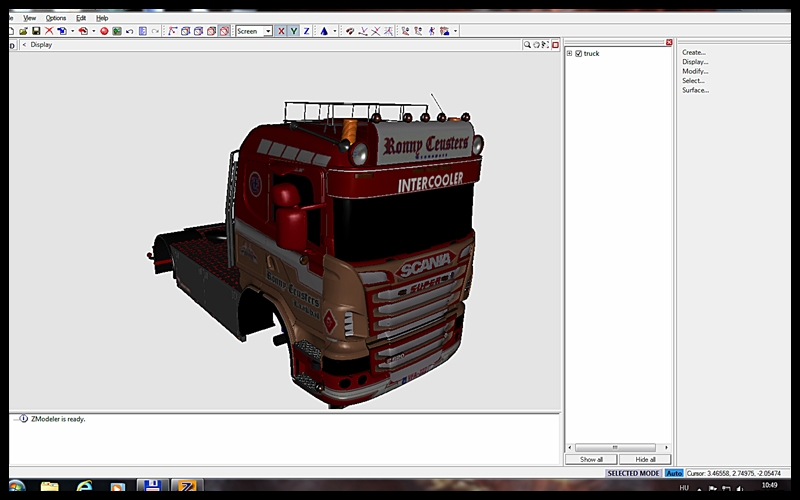800x500 pixels.
Task: Click the red maximize viewport icon
Action: pos(555,45)
